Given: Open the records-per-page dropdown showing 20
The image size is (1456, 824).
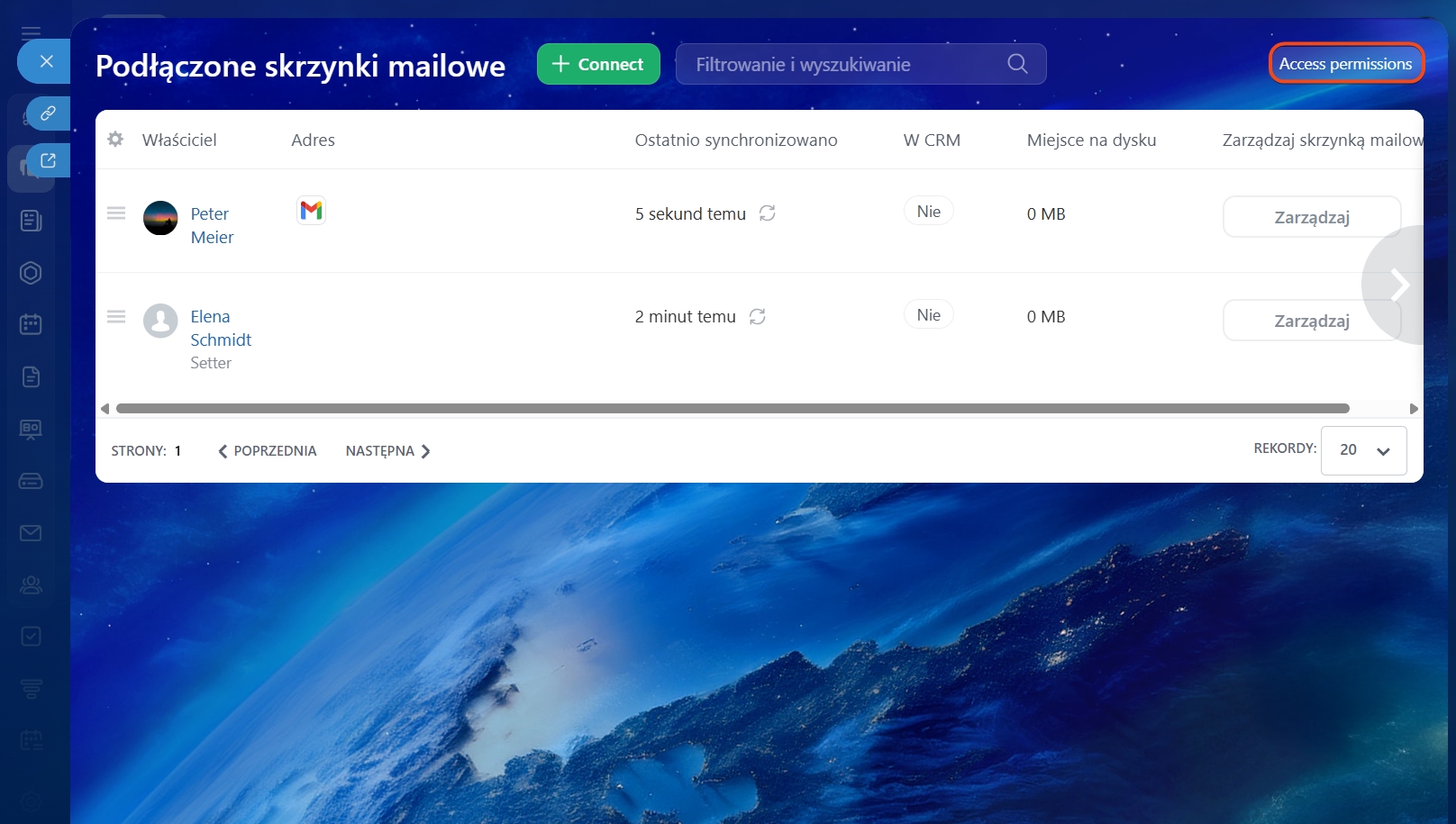Looking at the screenshot, I should pyautogui.click(x=1363, y=450).
